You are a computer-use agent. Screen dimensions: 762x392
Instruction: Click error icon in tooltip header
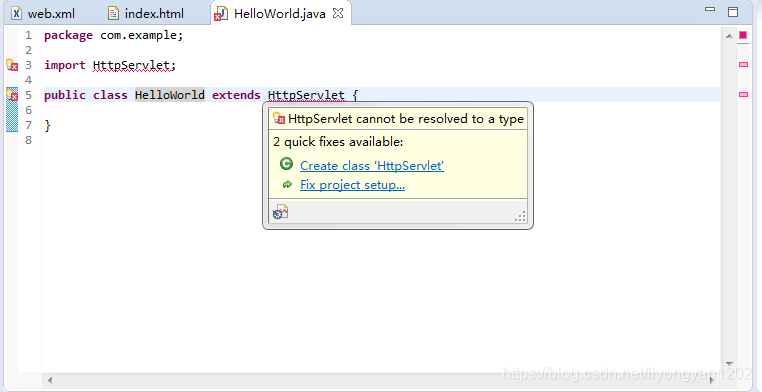[x=278, y=119]
